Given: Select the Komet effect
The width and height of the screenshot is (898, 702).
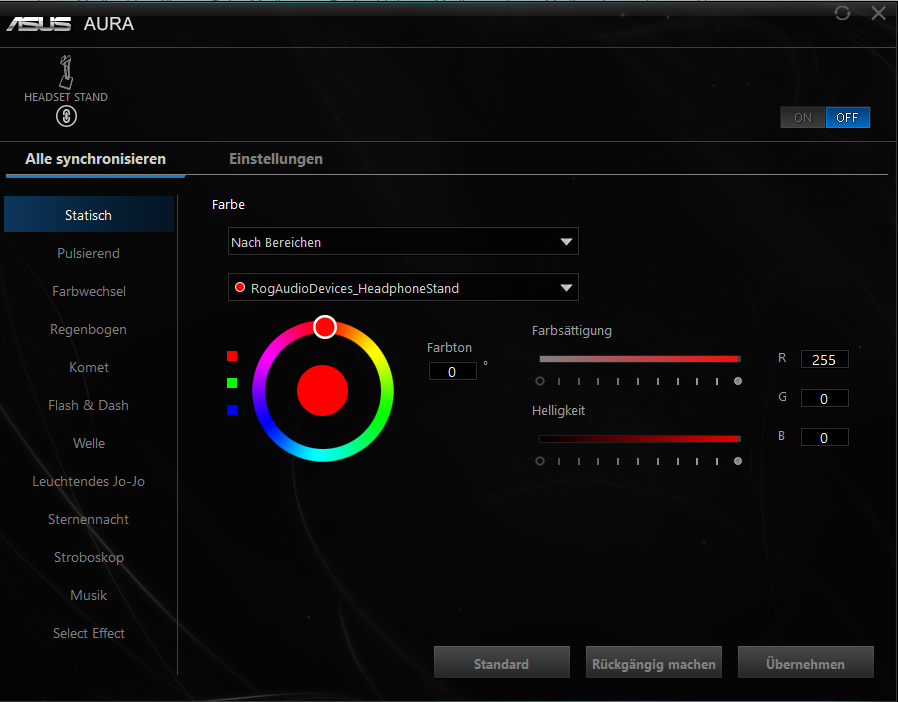Looking at the screenshot, I should (x=89, y=367).
